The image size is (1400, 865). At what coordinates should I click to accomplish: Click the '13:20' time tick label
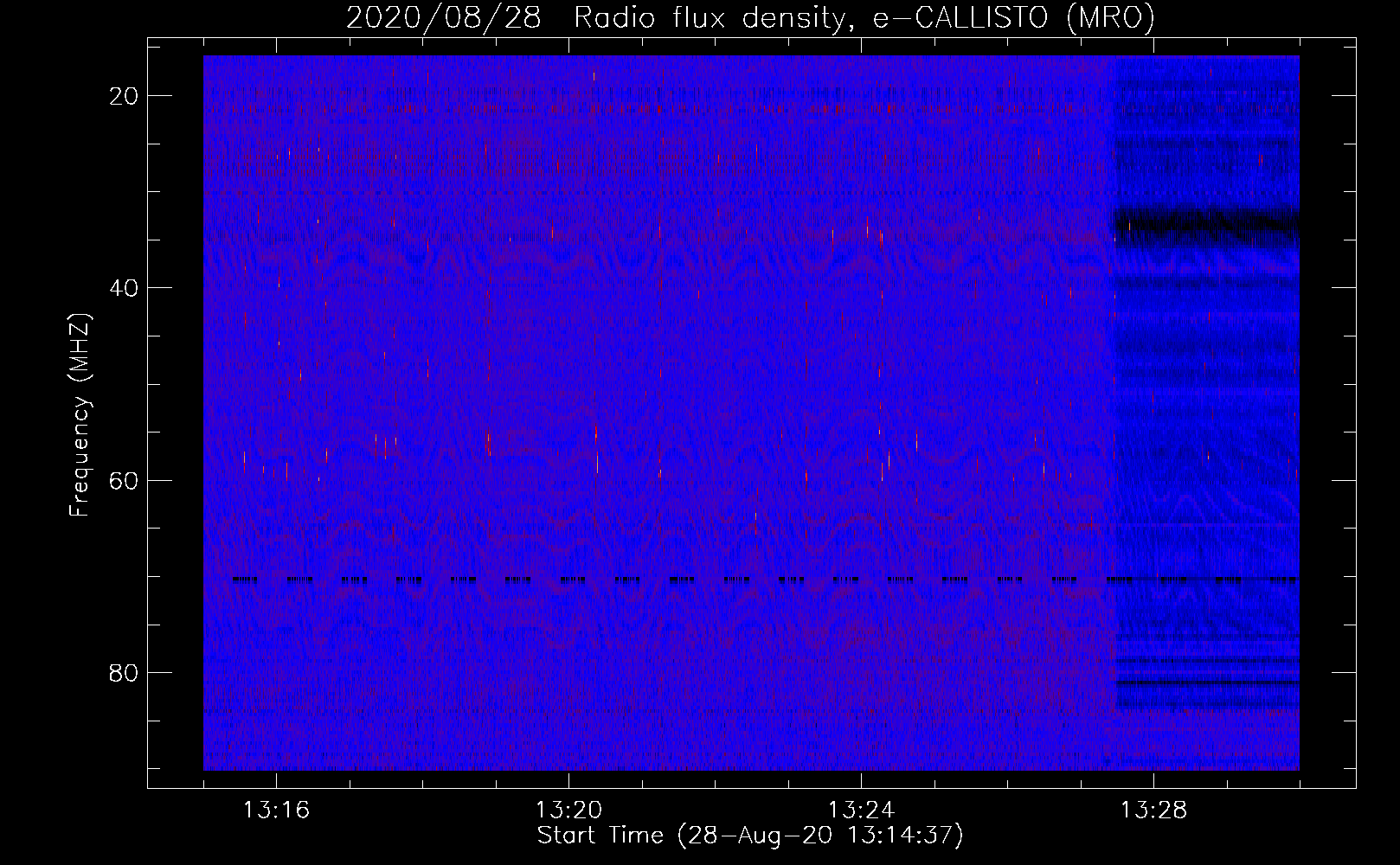[568, 811]
